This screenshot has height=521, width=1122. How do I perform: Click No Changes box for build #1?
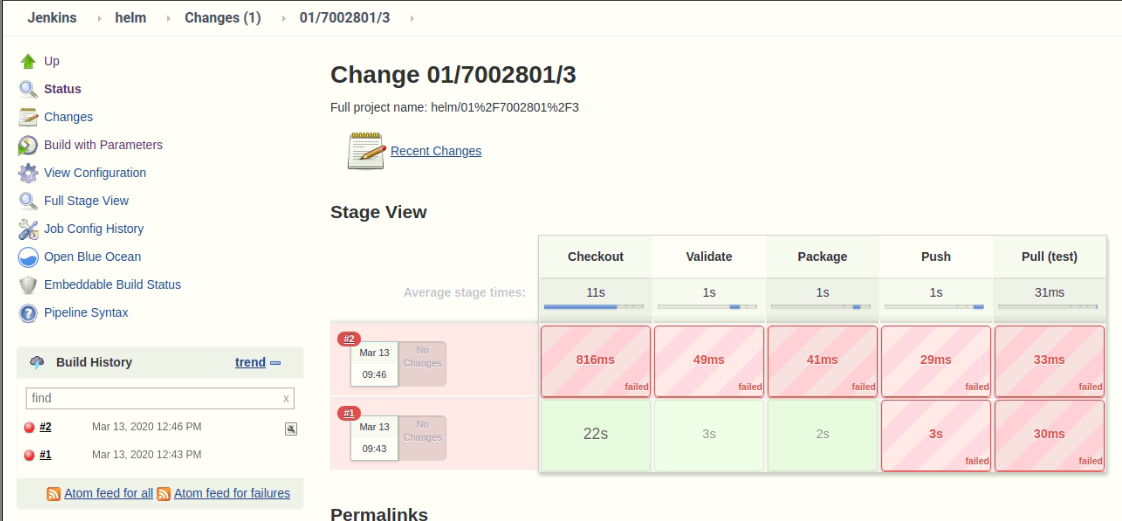point(422,437)
